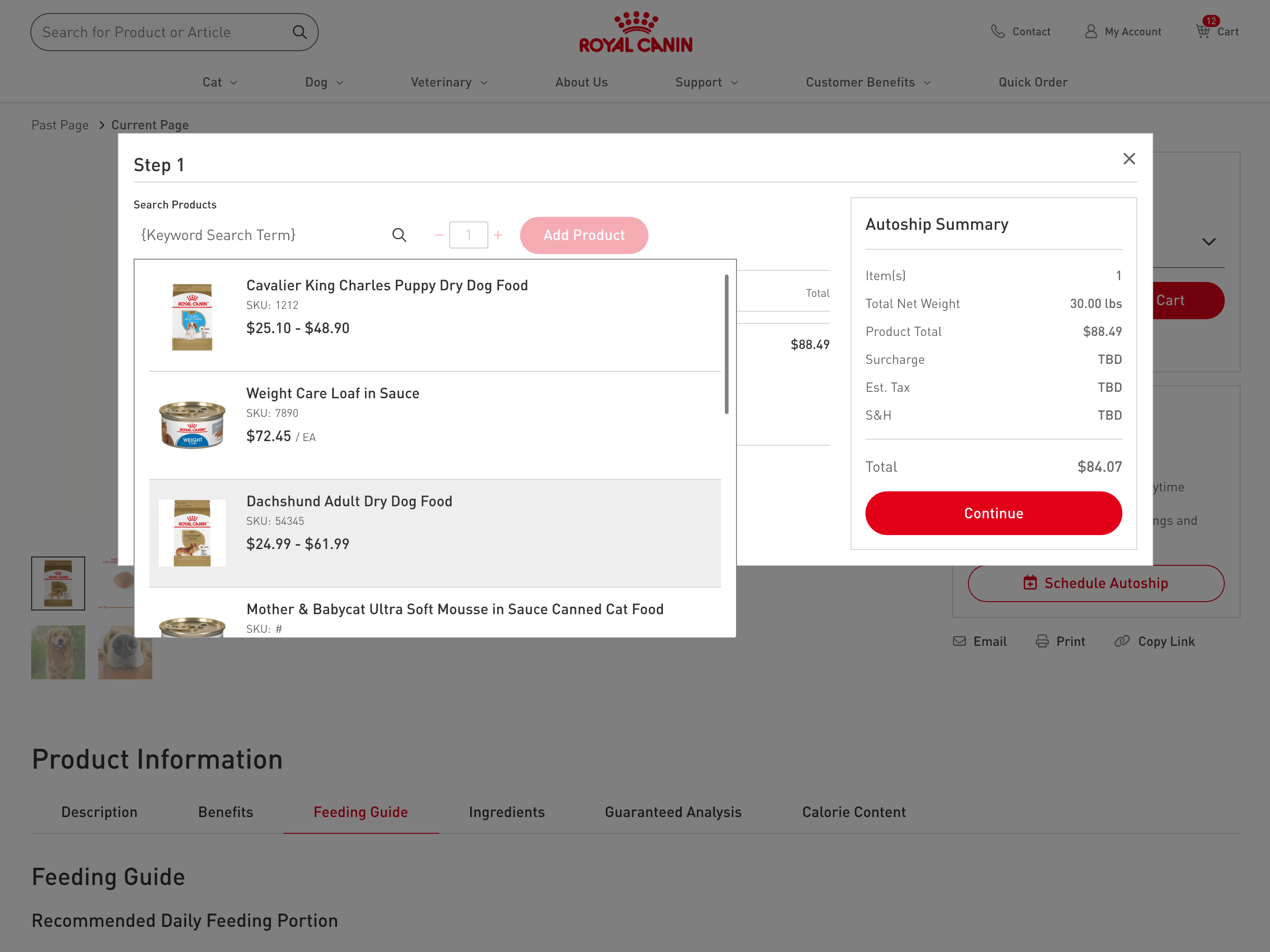The width and height of the screenshot is (1270, 952).
Task: Switch to the Description tab
Action: pyautogui.click(x=99, y=812)
